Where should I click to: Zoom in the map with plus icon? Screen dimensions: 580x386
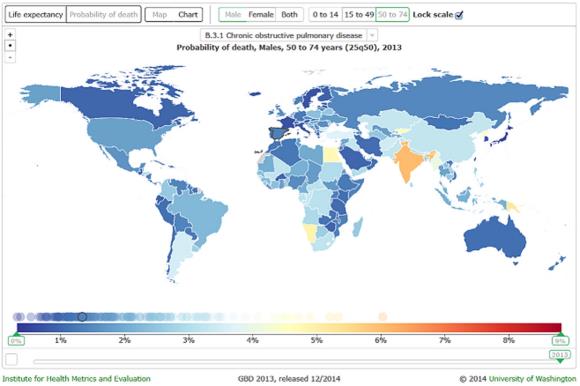coord(10,35)
